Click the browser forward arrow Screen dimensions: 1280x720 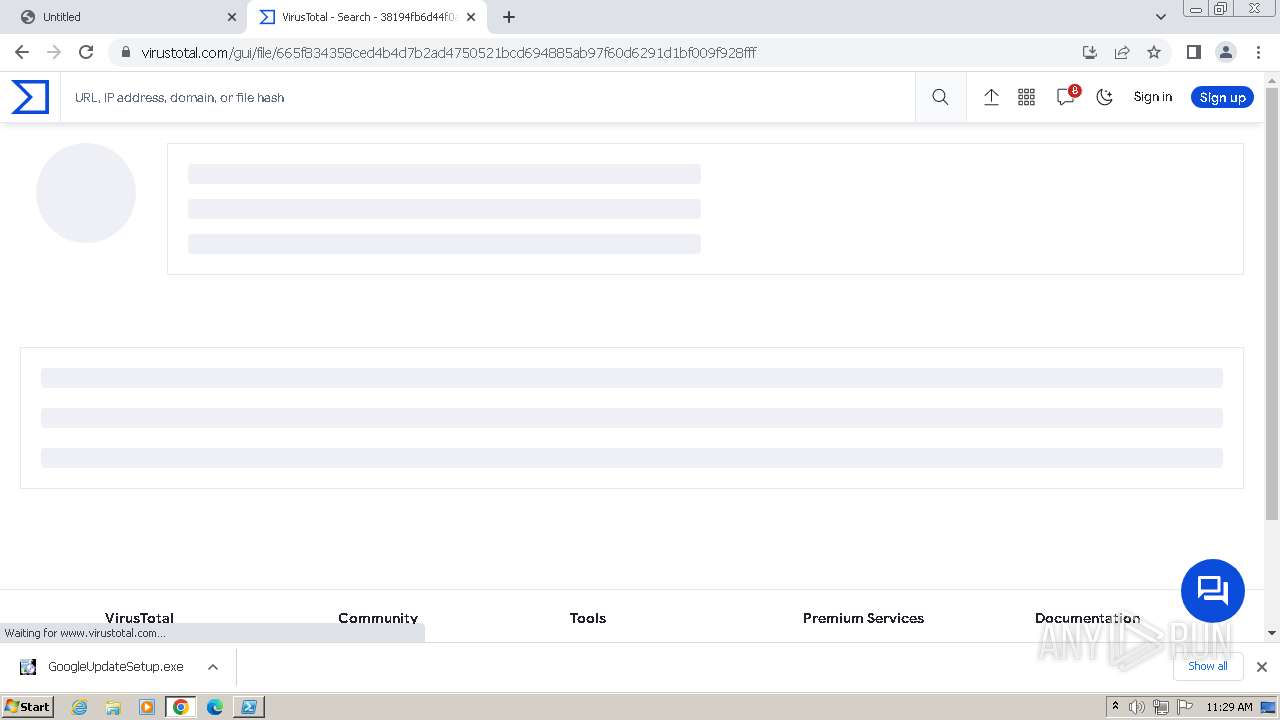[x=54, y=52]
